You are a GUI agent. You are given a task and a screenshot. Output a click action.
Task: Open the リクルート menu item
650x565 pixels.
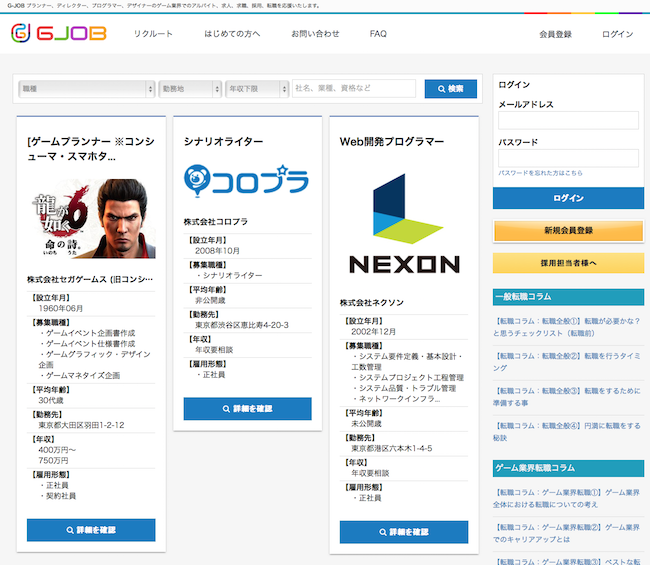[x=153, y=34]
